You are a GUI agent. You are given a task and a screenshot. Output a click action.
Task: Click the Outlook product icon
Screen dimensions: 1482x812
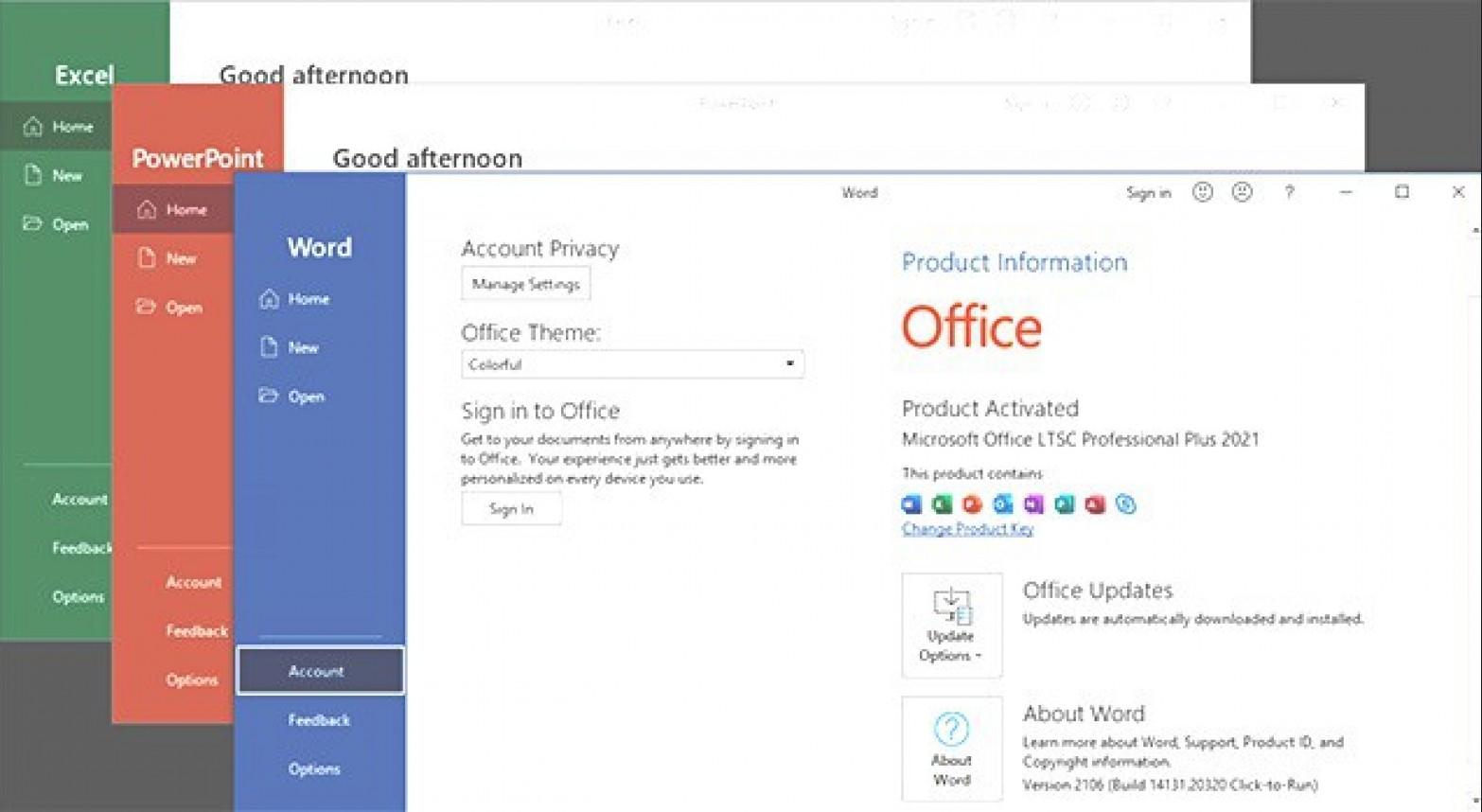[x=1003, y=504]
